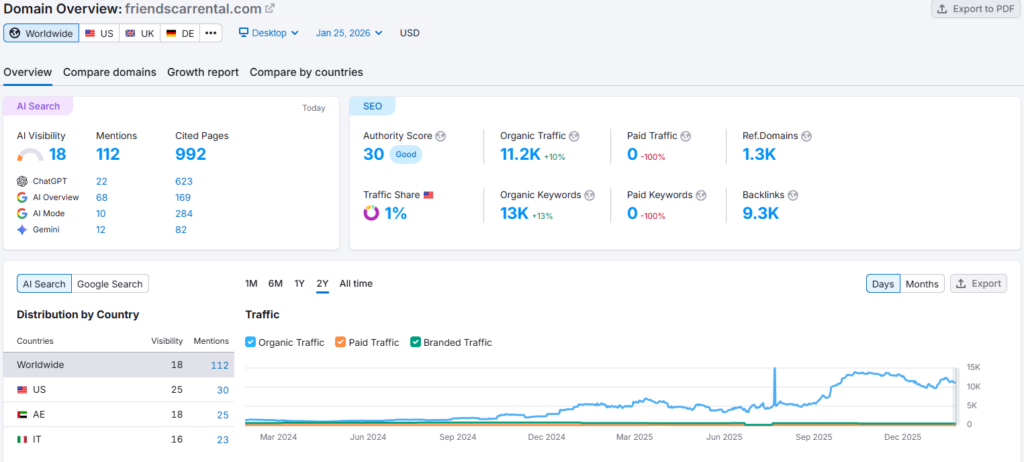Uncheck the Organic Traffic checkbox

[x=251, y=342]
